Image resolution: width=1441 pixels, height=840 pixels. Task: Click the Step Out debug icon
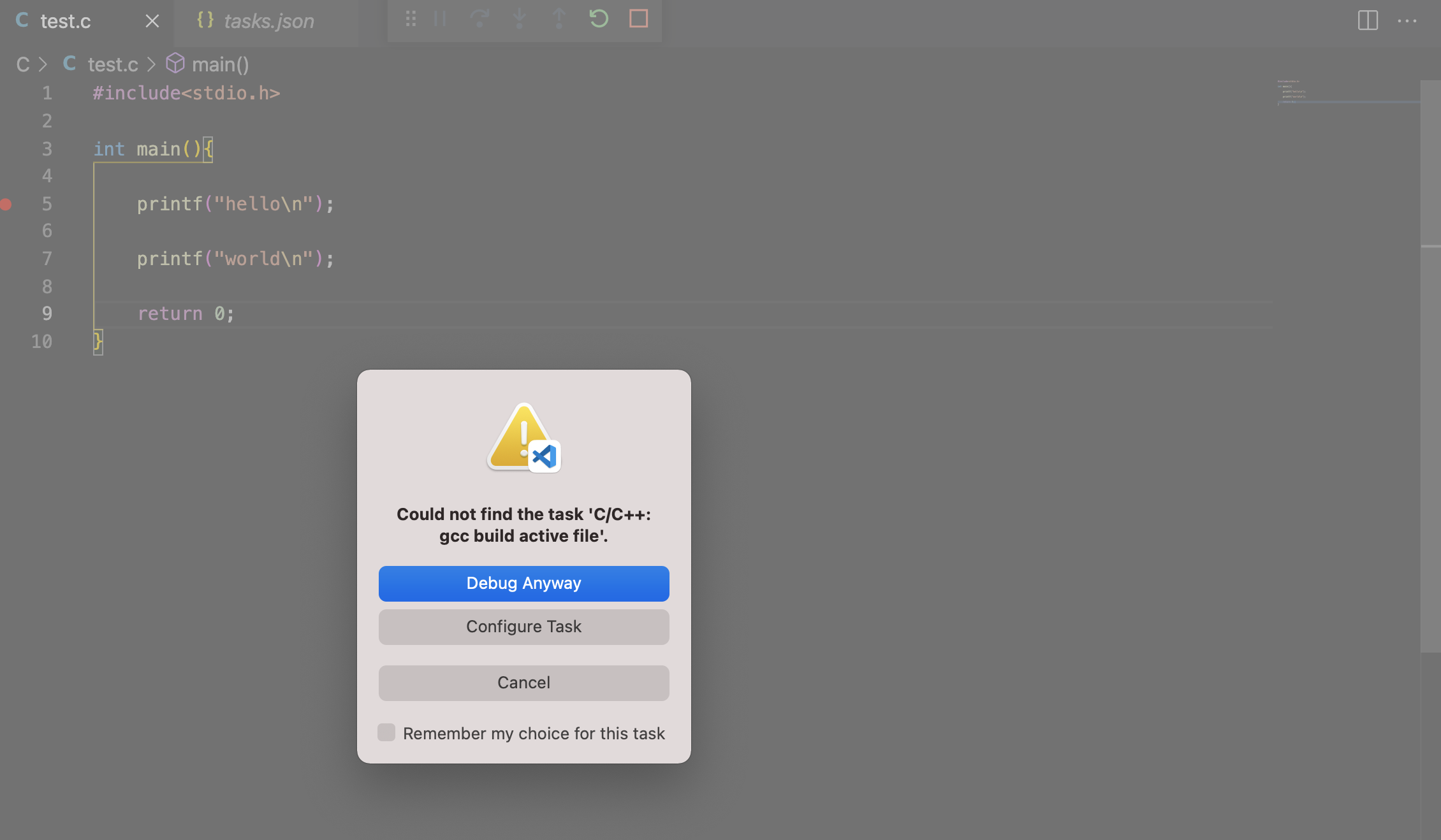pyautogui.click(x=559, y=19)
